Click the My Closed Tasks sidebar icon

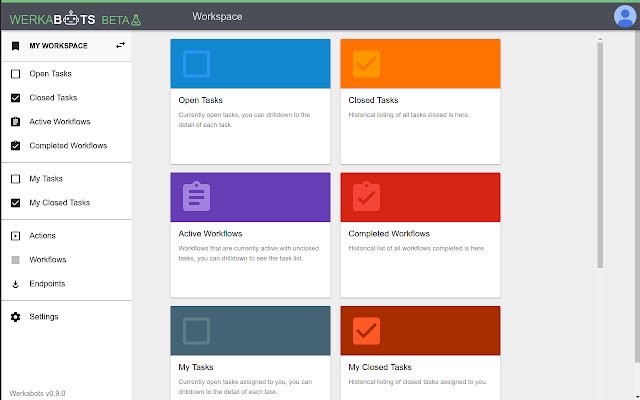[x=16, y=203]
